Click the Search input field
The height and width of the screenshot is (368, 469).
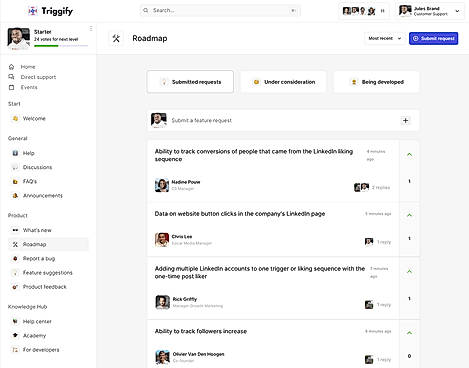coord(220,10)
